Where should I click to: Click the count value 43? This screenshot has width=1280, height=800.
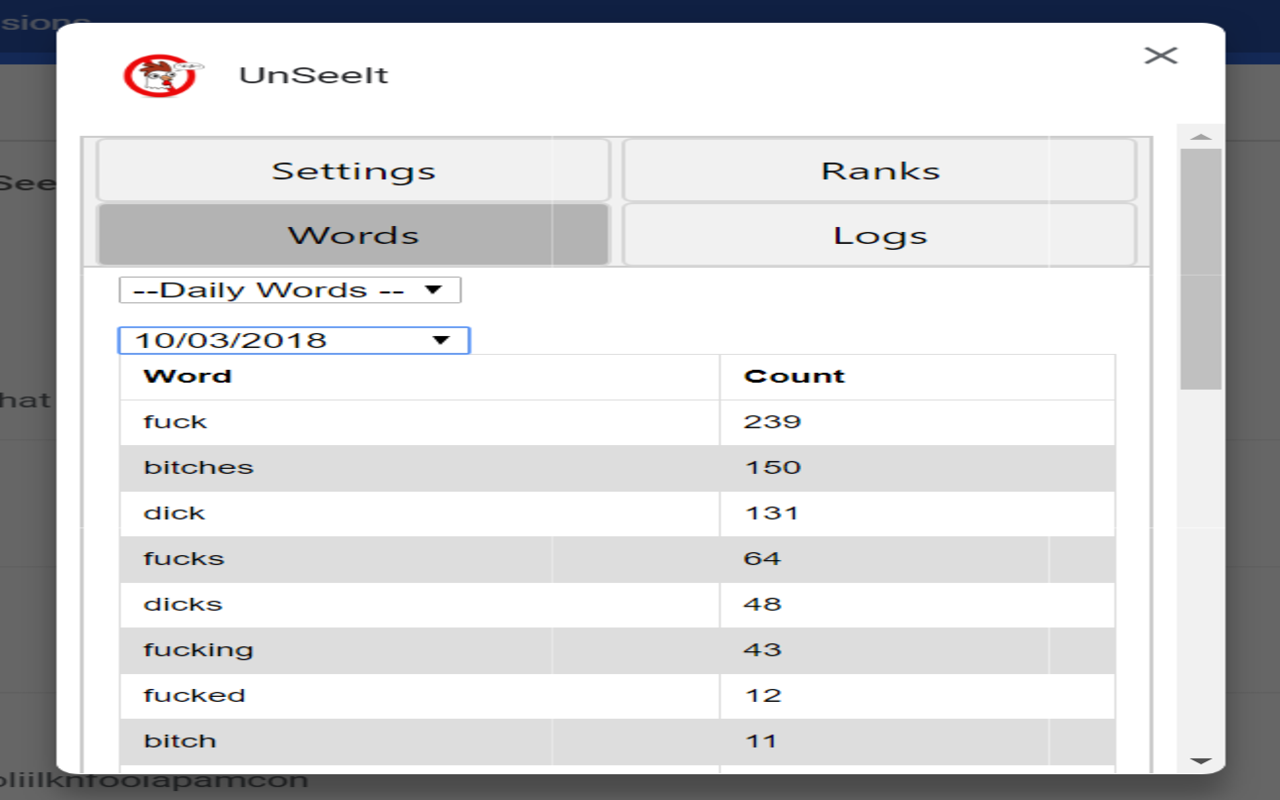[762, 651]
